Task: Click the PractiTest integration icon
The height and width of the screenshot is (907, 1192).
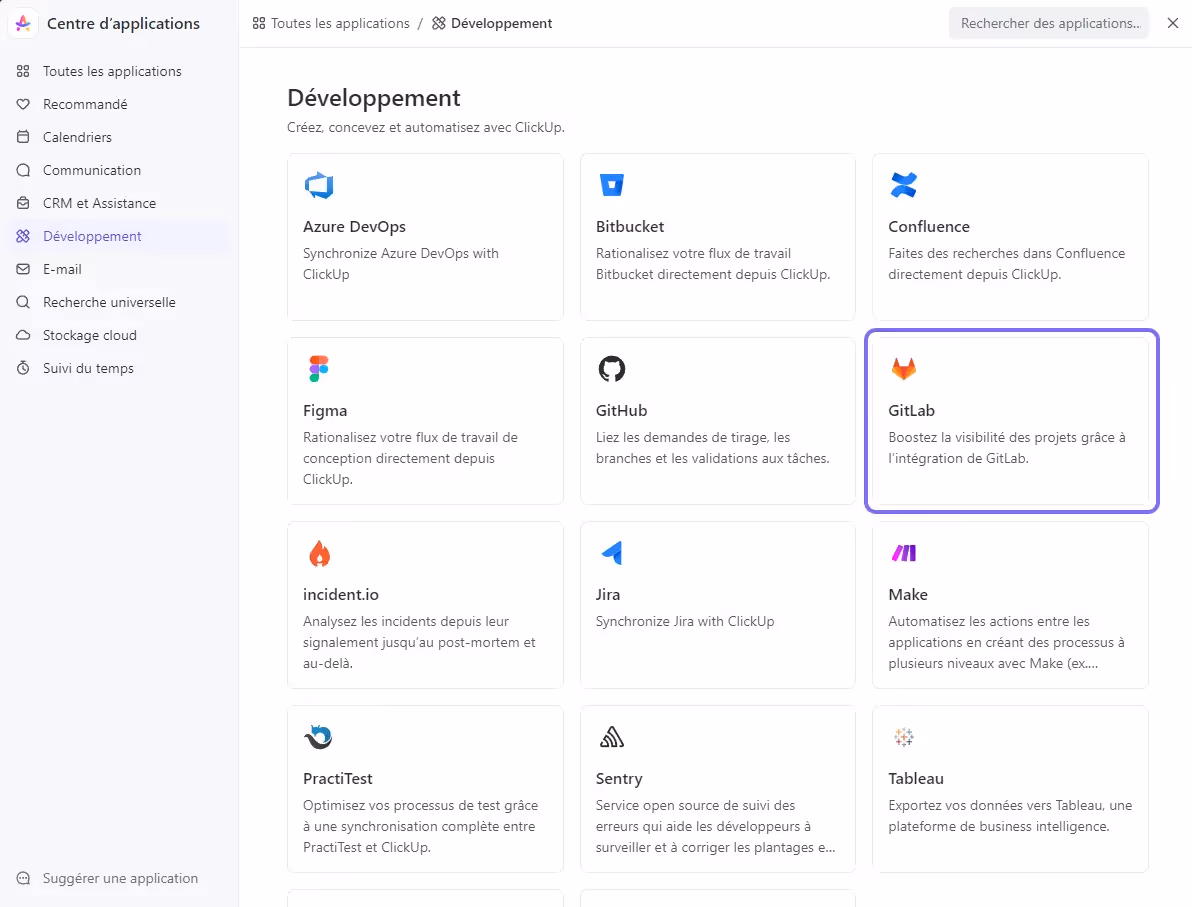Action: (319, 736)
